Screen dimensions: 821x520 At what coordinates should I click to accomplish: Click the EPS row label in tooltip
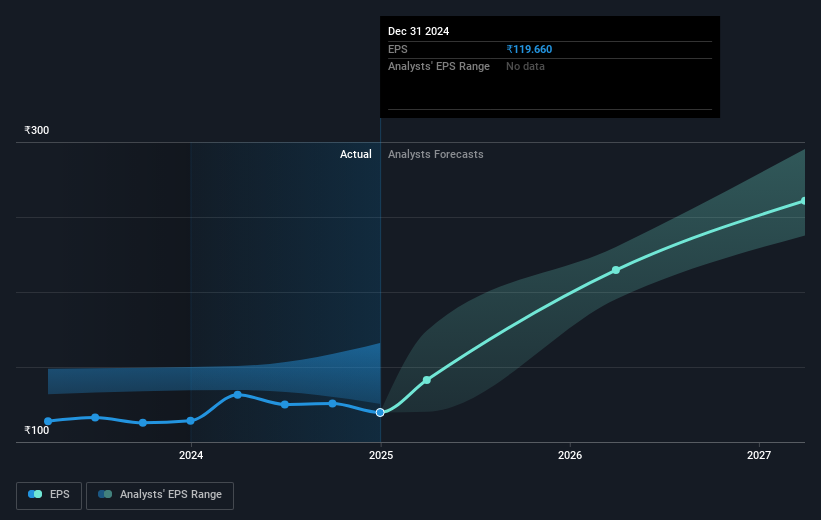click(397, 49)
